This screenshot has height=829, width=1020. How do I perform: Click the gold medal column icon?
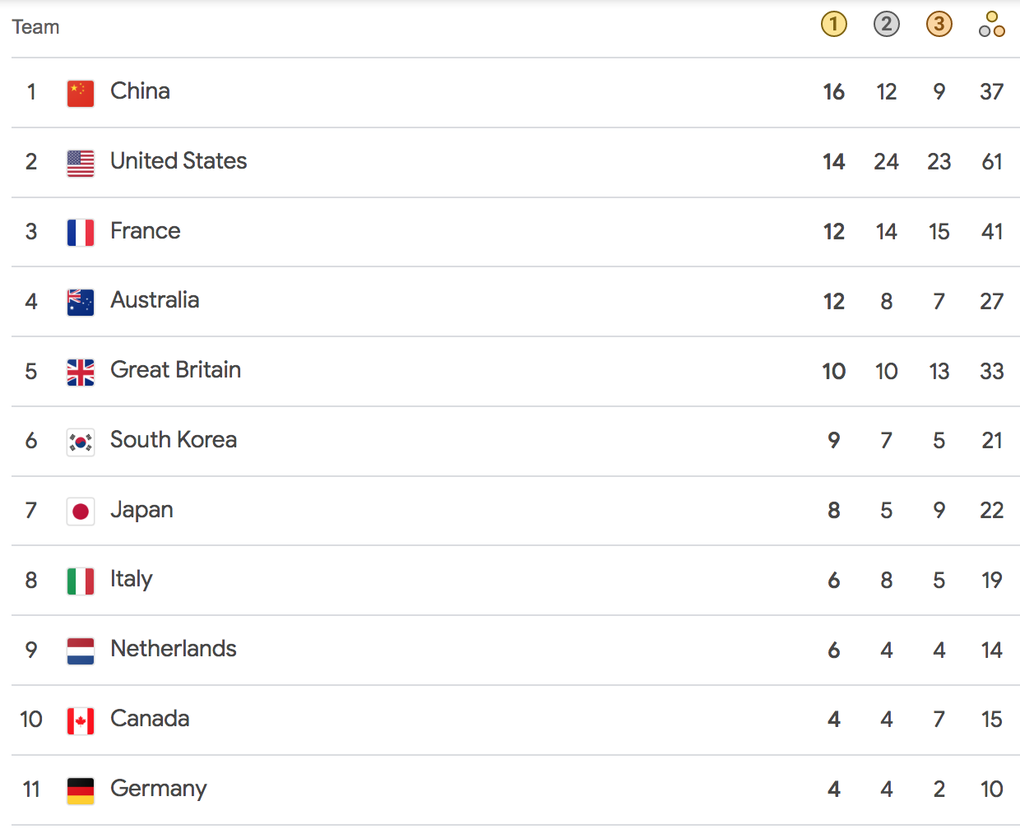tap(833, 25)
